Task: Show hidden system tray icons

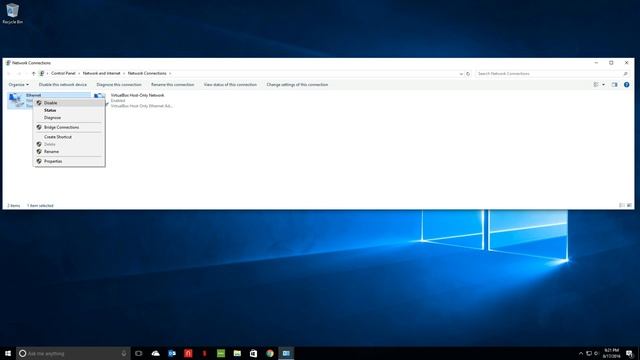Action: (x=581, y=353)
